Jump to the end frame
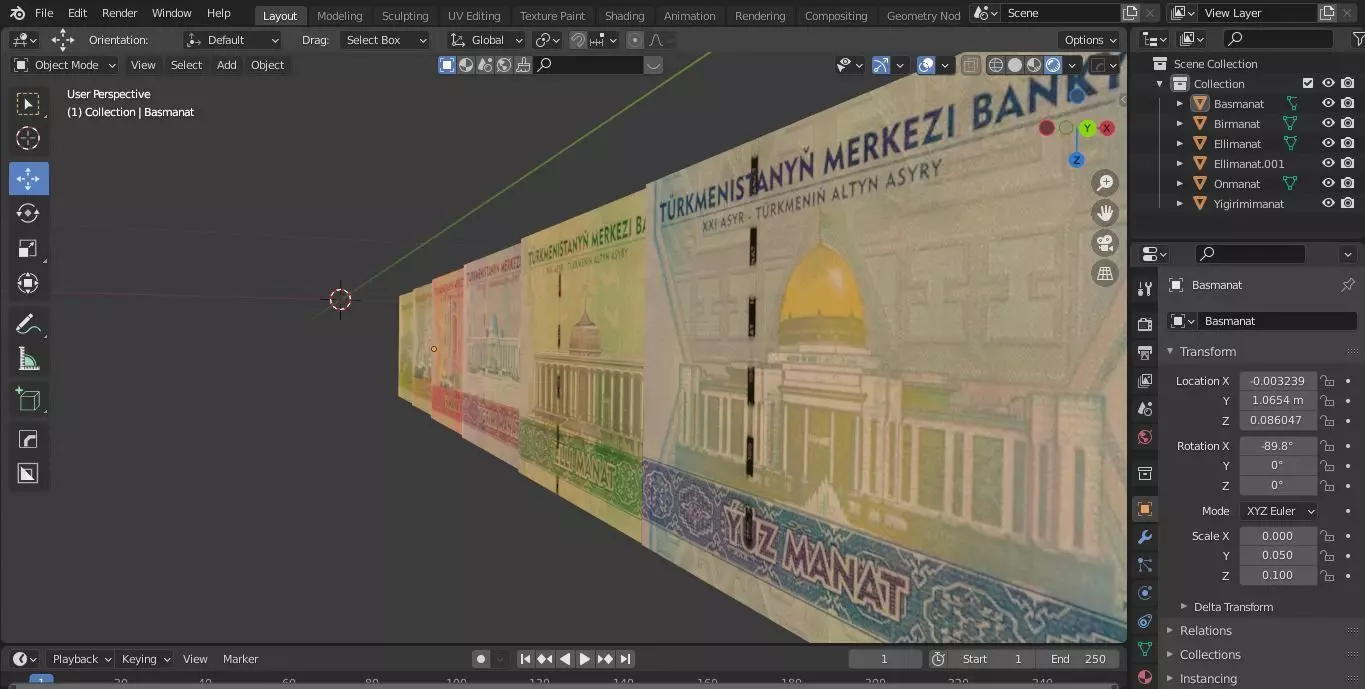The width and height of the screenshot is (1365, 689). click(625, 659)
